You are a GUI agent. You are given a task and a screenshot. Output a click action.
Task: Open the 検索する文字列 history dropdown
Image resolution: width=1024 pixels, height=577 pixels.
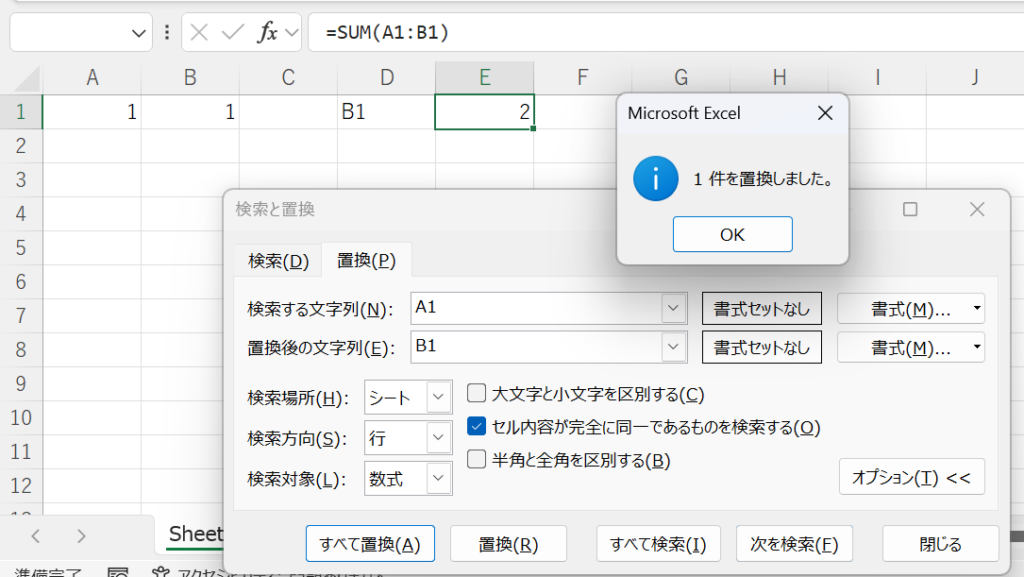pos(673,308)
